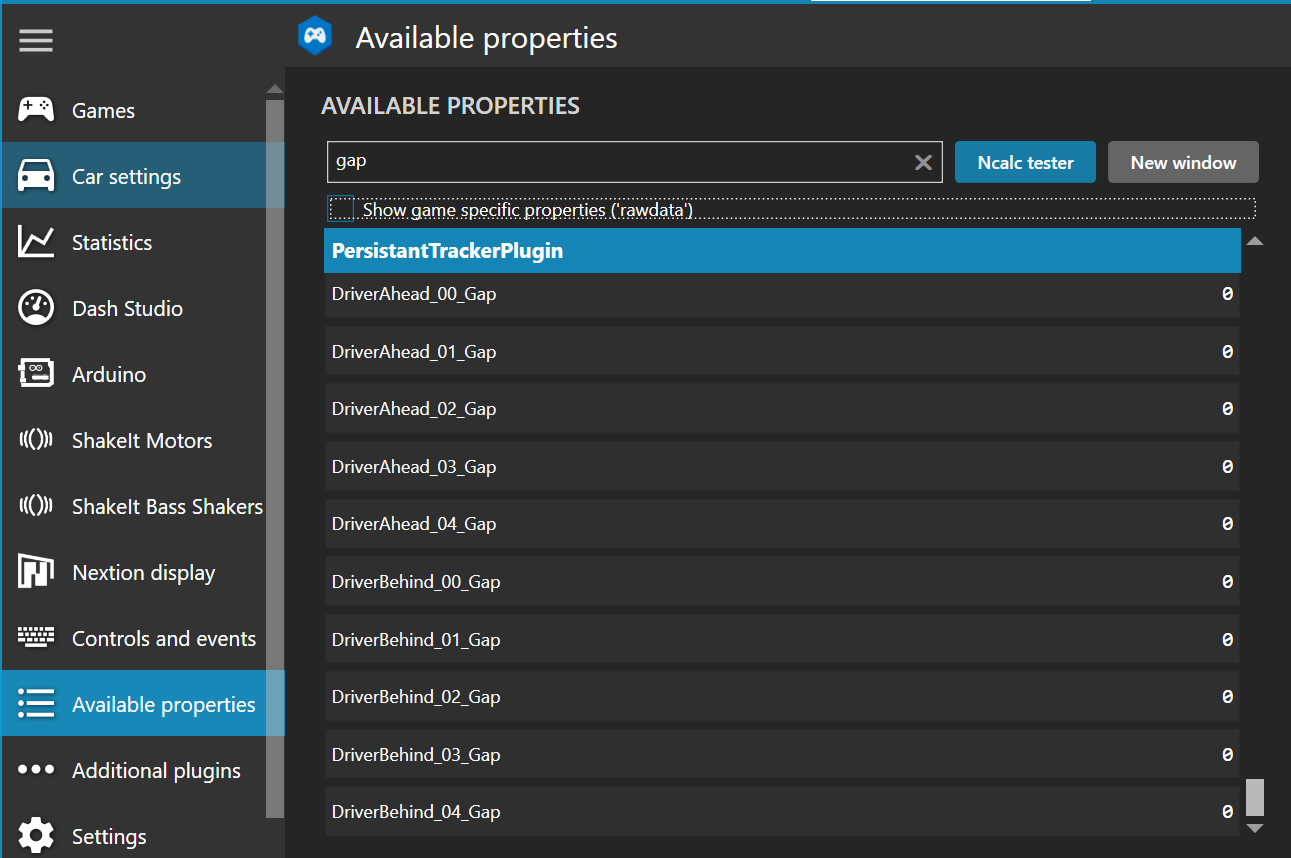Select DriverAhead_03_Gap property row
1291x858 pixels.
click(x=782, y=467)
